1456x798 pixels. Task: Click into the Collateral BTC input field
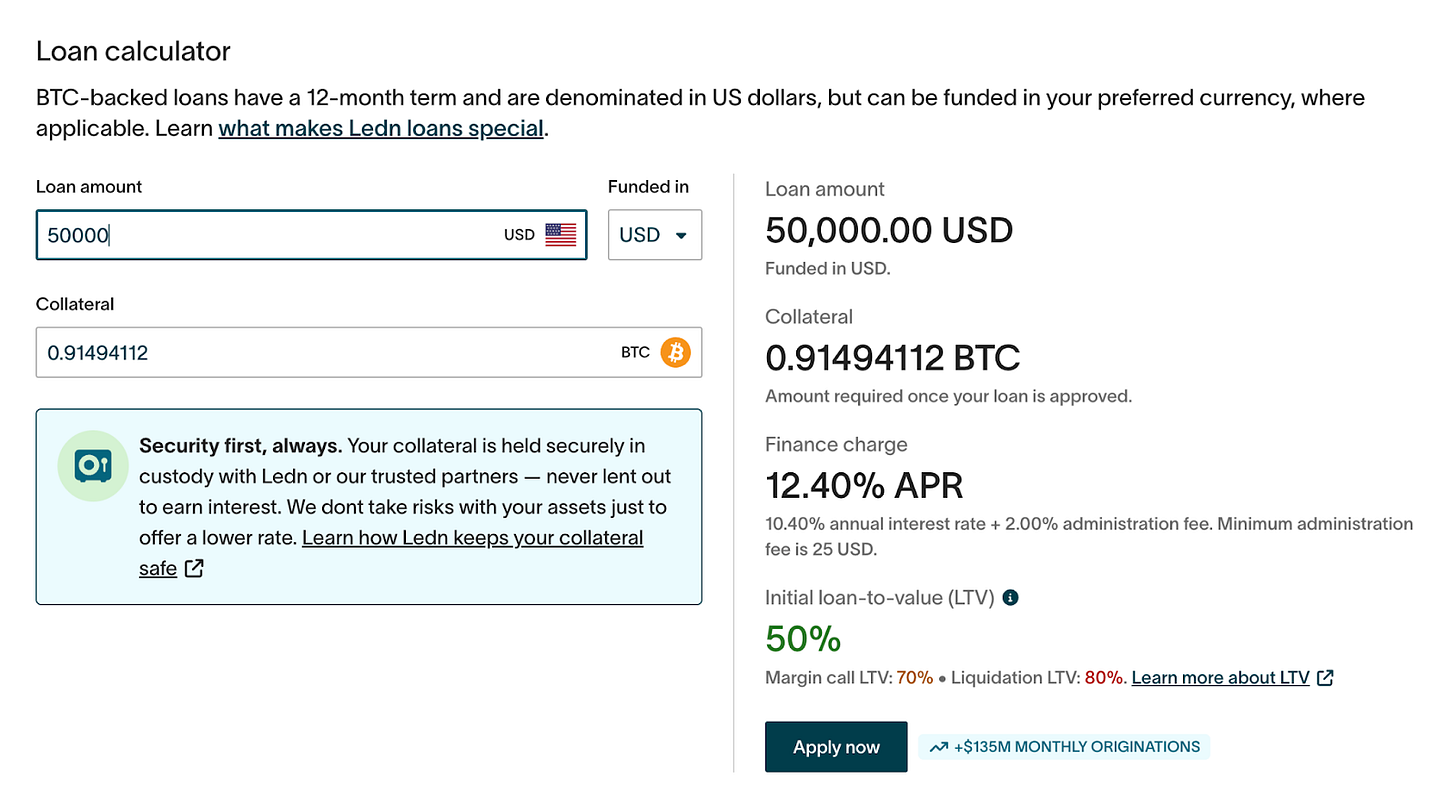(x=320, y=352)
